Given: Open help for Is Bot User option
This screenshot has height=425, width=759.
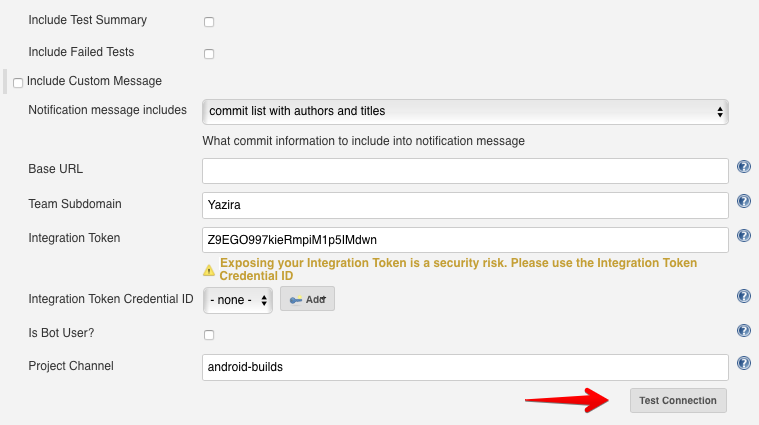Looking at the screenshot, I should pos(744,331).
